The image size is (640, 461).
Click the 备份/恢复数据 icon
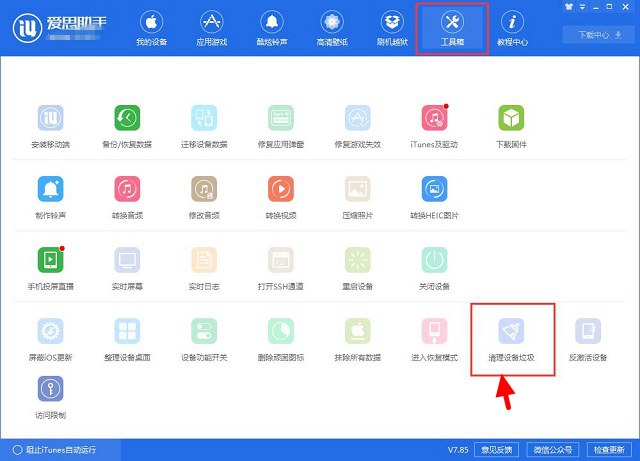click(x=127, y=118)
